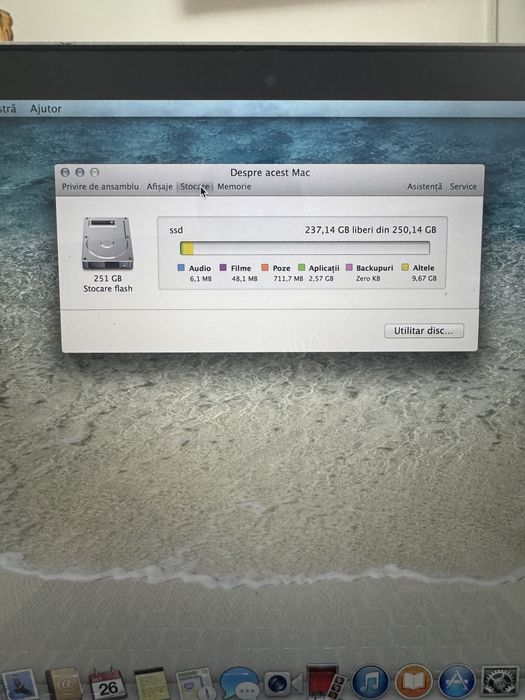
Task: Zoom the Despre acest Mac window
Action: tap(95, 172)
